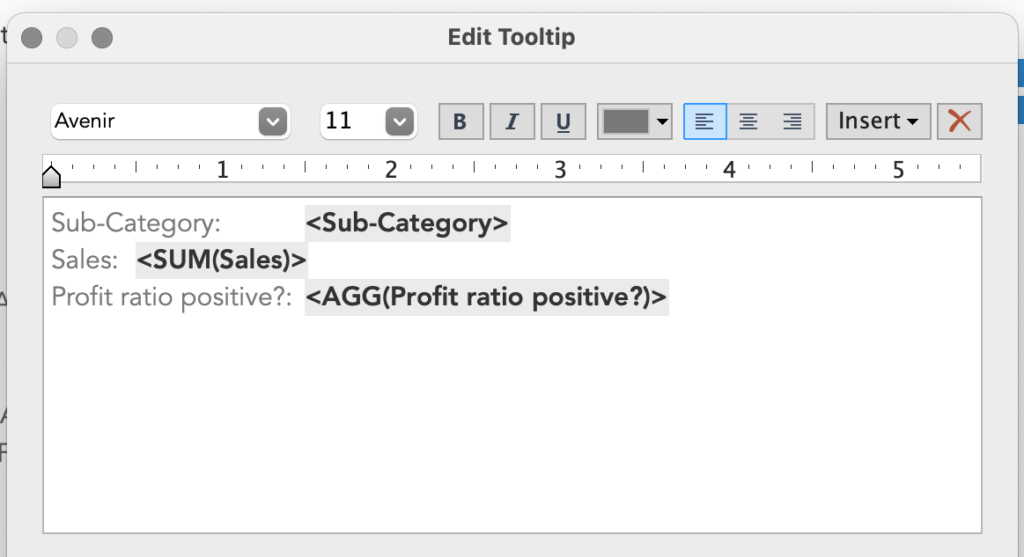Screen dimensions: 1024x557
Task: Open the font size 11 dropdown
Action: (x=399, y=122)
